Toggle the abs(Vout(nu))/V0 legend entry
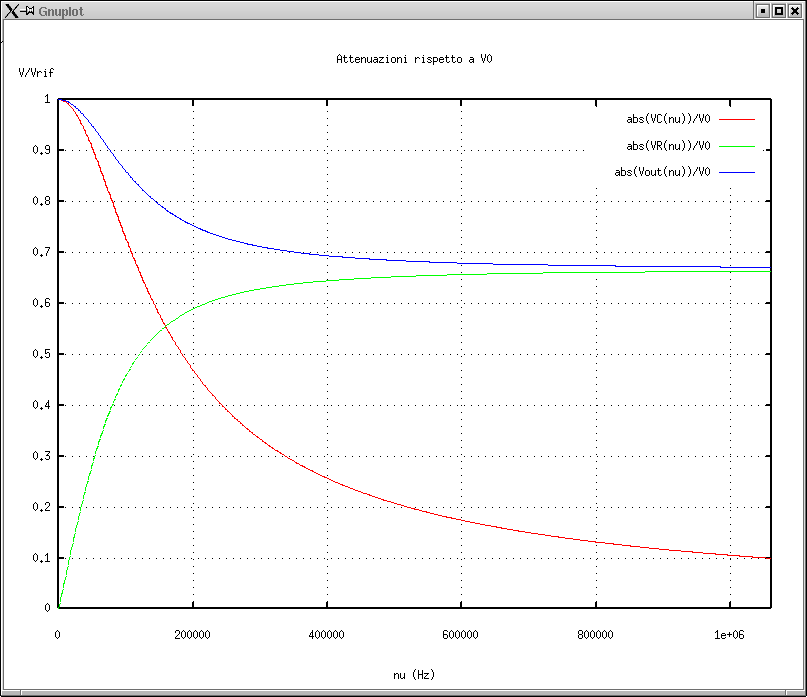This screenshot has height=697, width=807. [662, 172]
